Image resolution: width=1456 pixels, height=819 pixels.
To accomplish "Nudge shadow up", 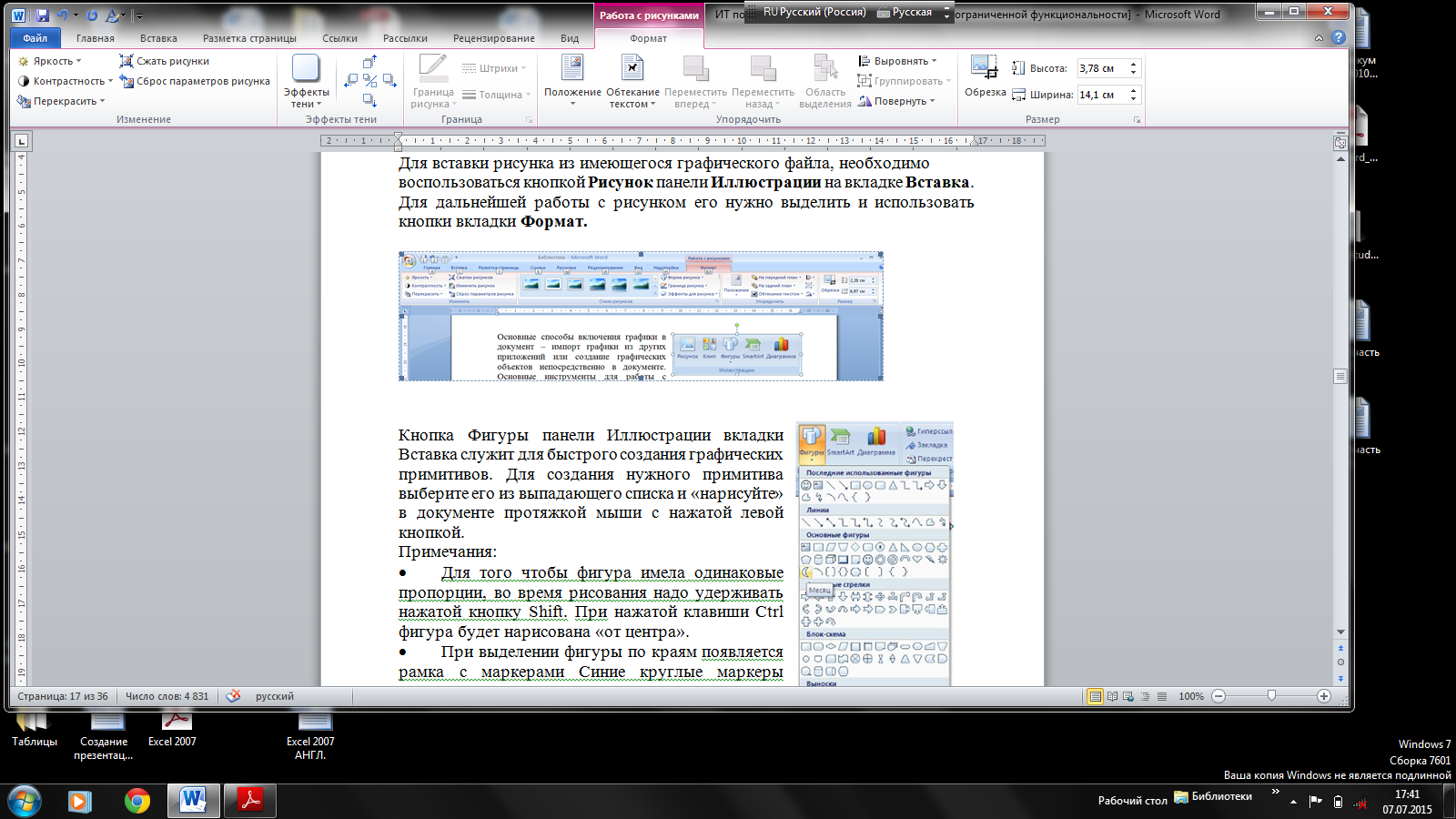I will coord(369,62).
